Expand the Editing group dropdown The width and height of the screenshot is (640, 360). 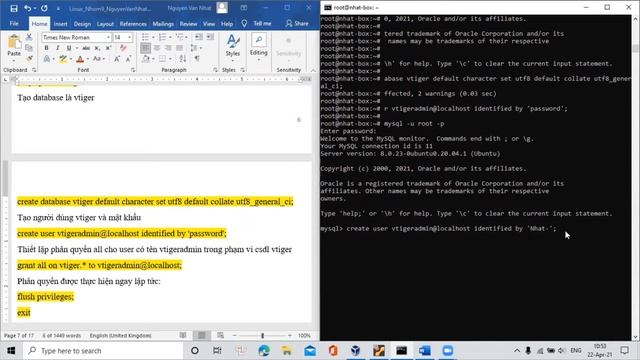pos(258,60)
